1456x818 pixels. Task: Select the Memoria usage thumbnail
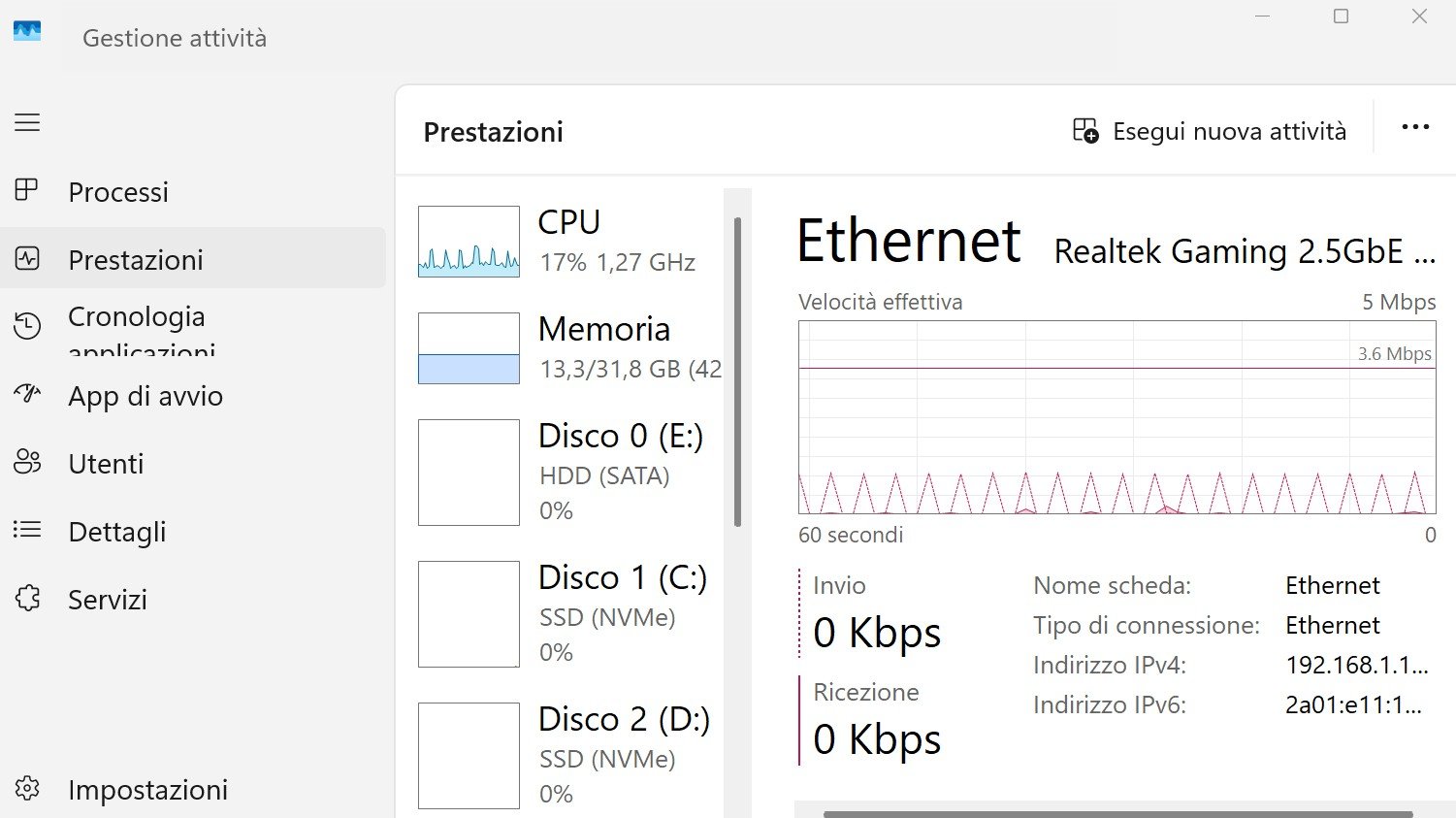point(469,348)
